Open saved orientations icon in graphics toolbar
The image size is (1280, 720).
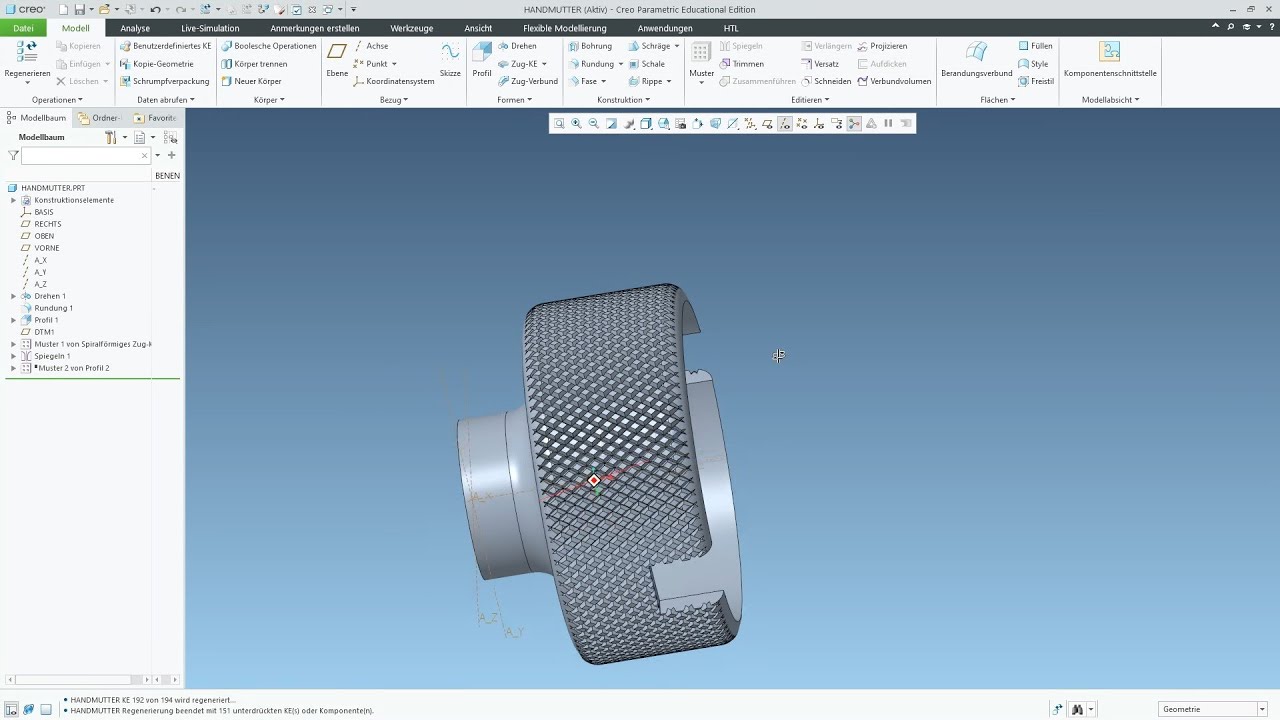tap(664, 124)
